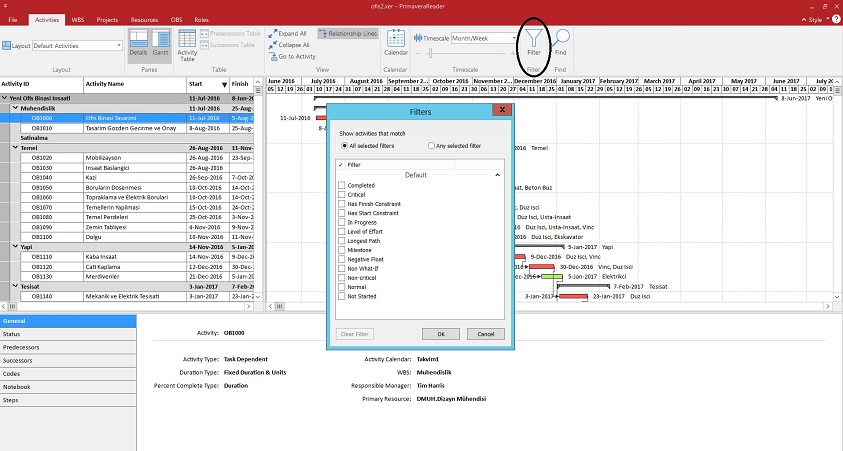Image resolution: width=843 pixels, height=451 pixels.
Task: Click Cancel in Filters dialog
Action: (485, 333)
